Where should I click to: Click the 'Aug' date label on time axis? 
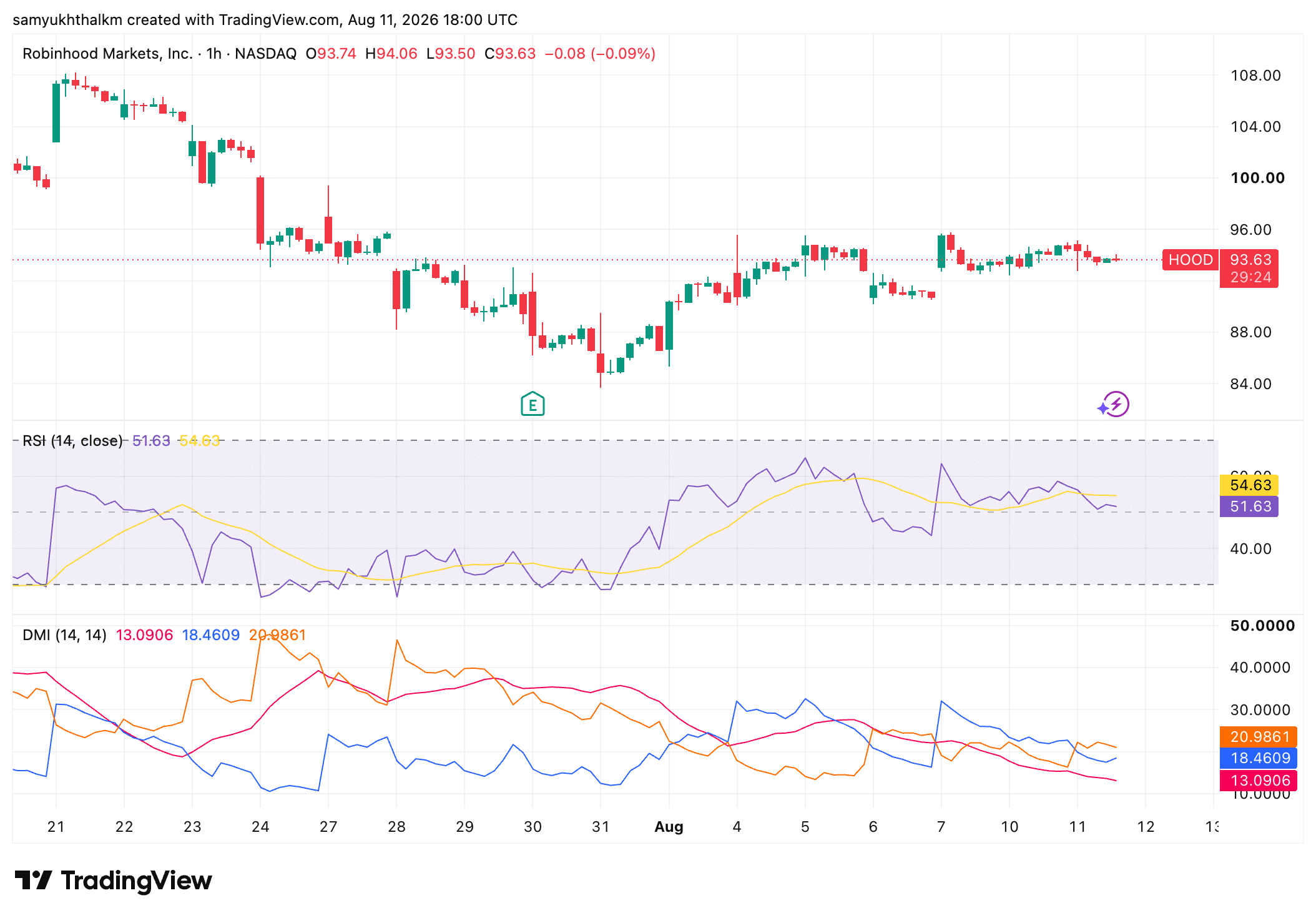[x=669, y=827]
